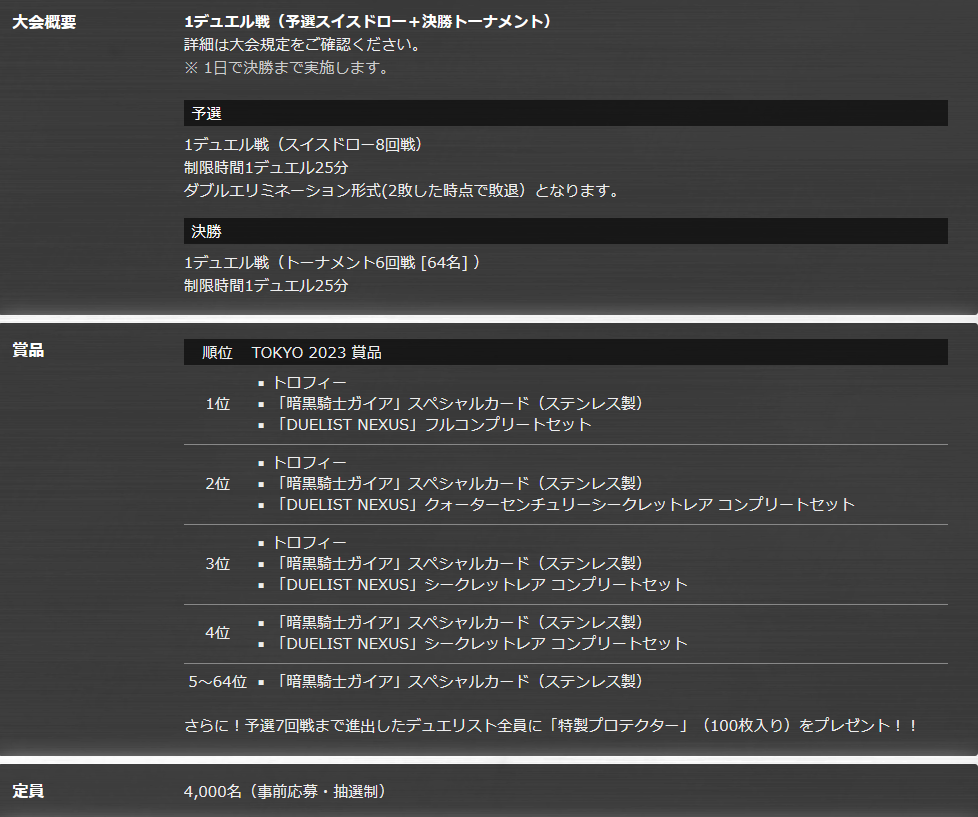Click the 決勝 header bar

[566, 231]
